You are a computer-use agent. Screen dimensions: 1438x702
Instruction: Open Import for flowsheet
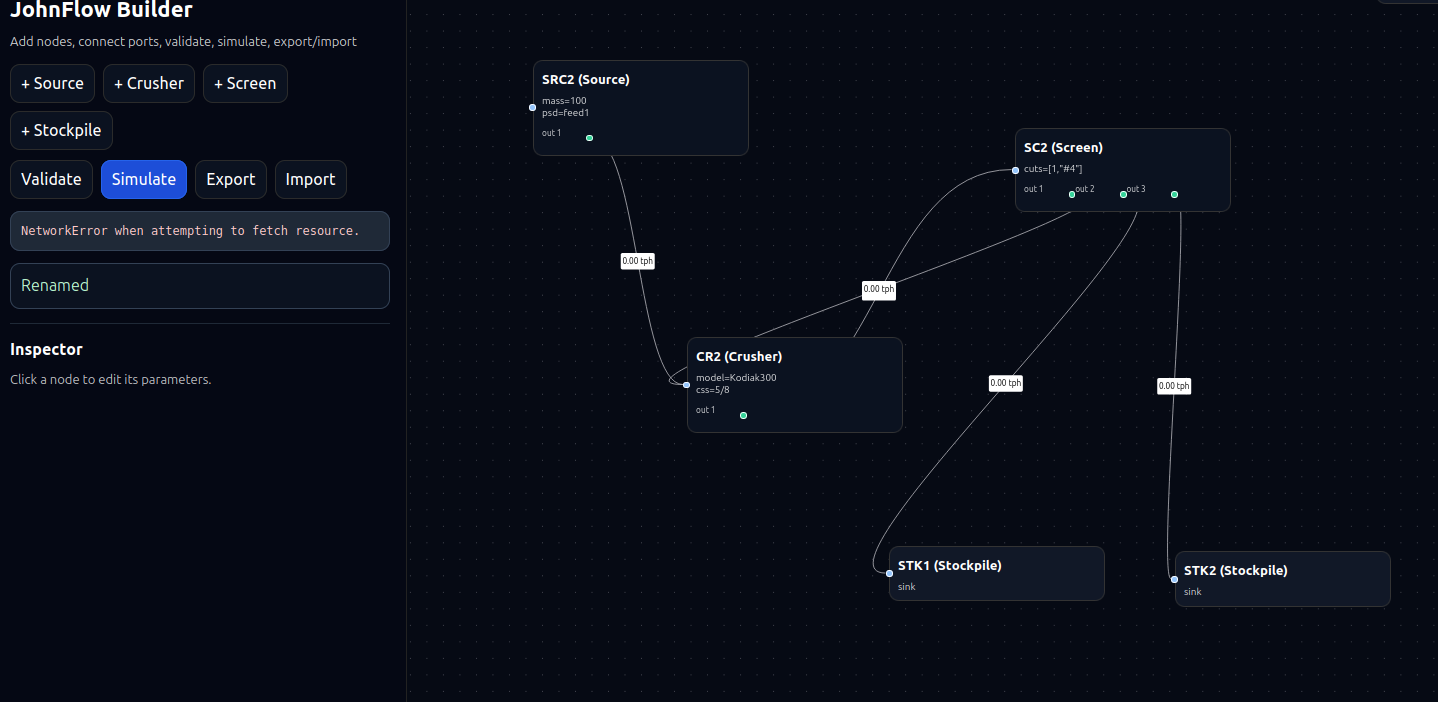[310, 180]
